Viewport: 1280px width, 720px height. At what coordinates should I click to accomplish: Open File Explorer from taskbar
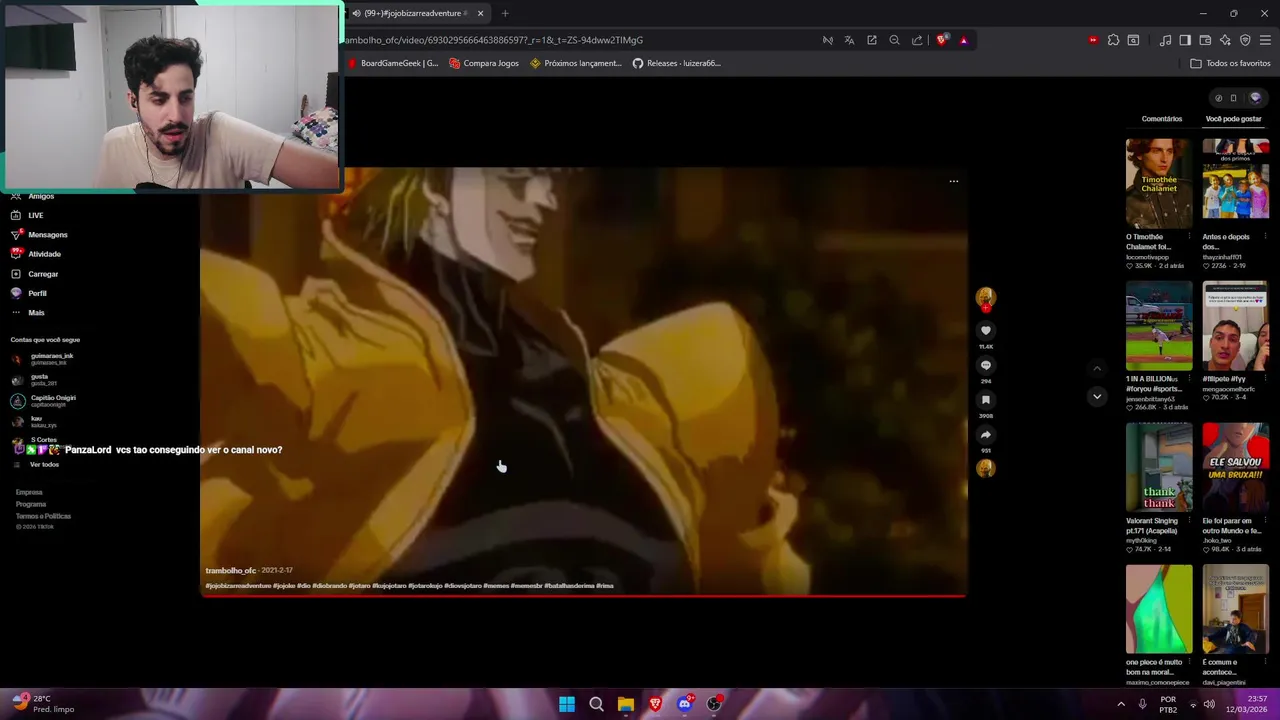coord(625,704)
